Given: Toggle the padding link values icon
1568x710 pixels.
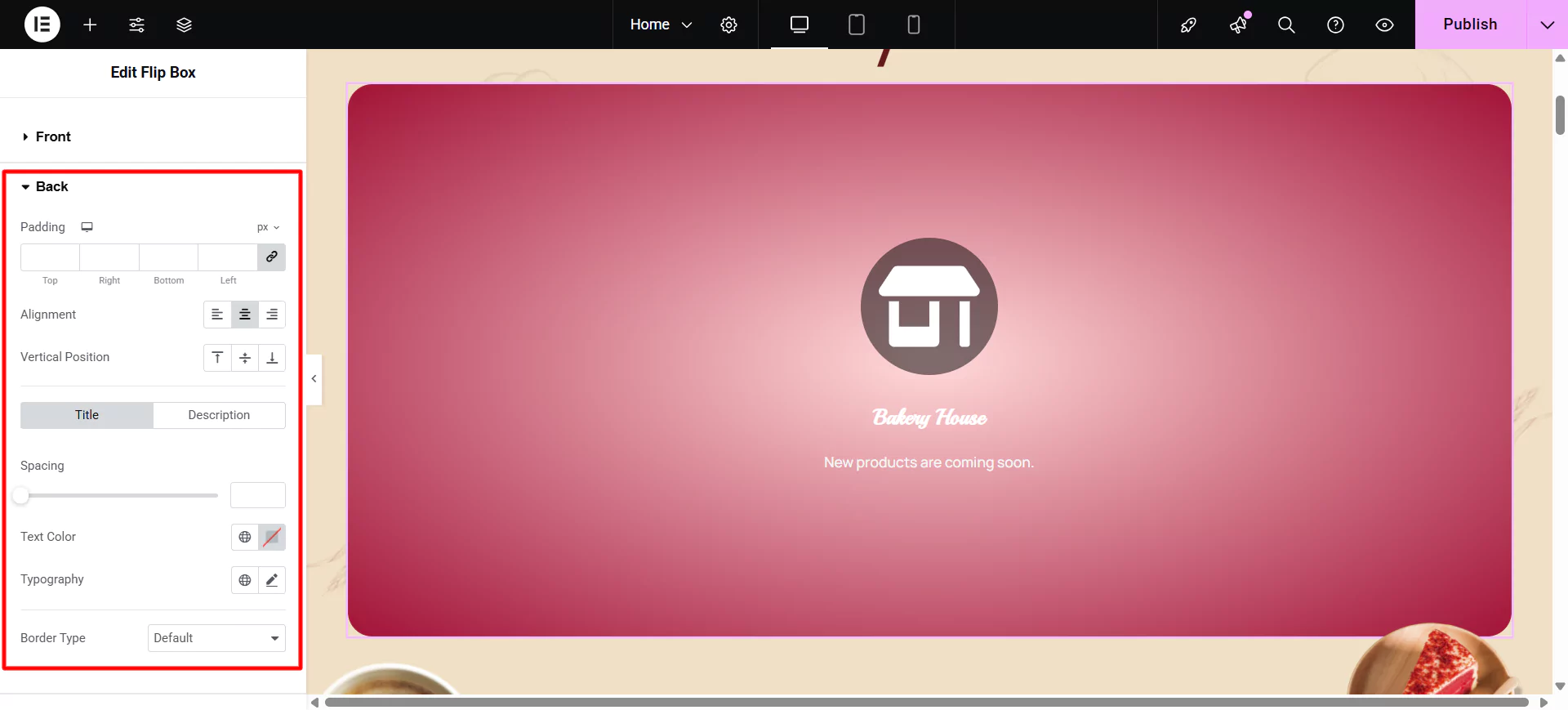Looking at the screenshot, I should [x=272, y=257].
